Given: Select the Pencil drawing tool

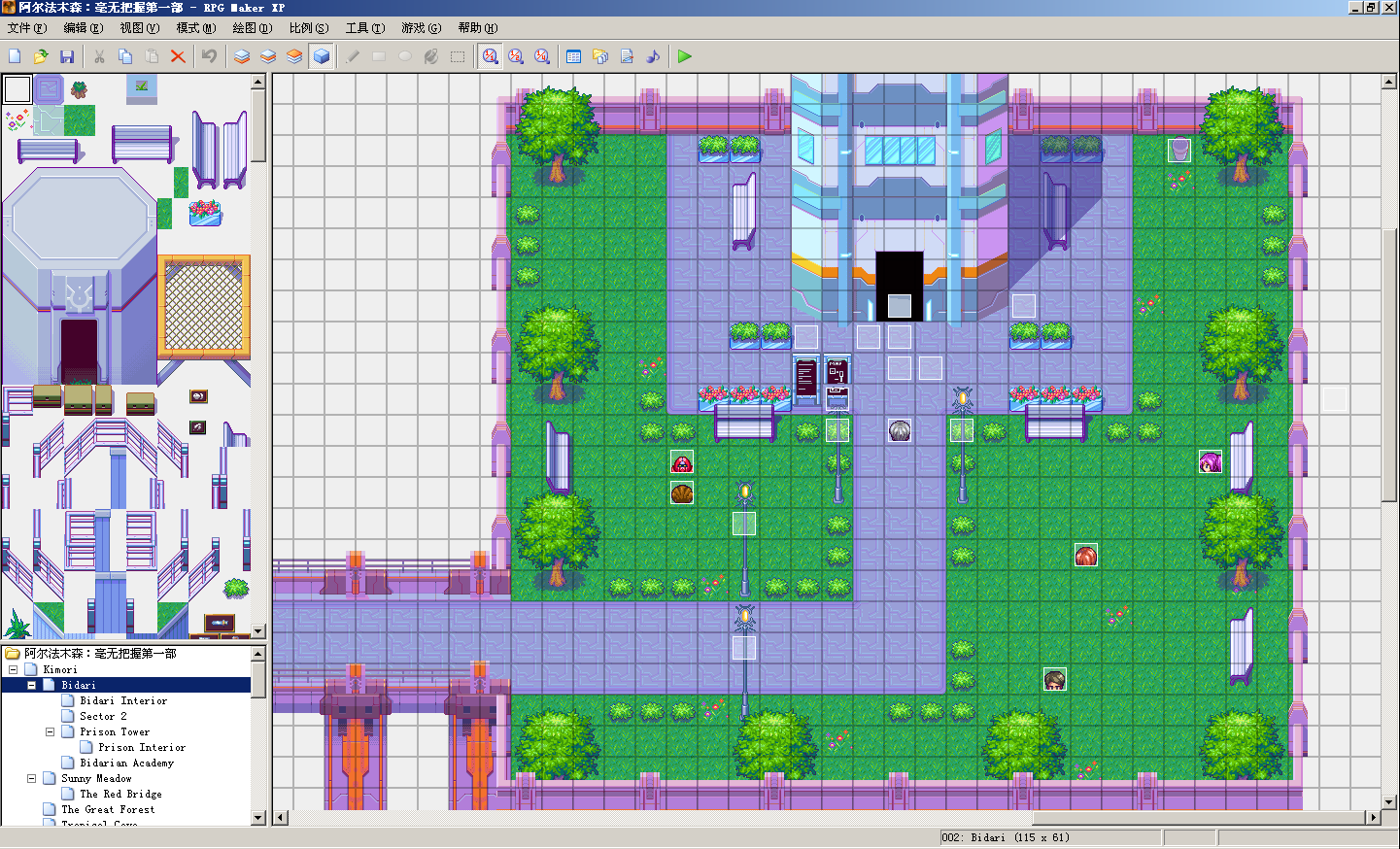Looking at the screenshot, I should 353,56.
